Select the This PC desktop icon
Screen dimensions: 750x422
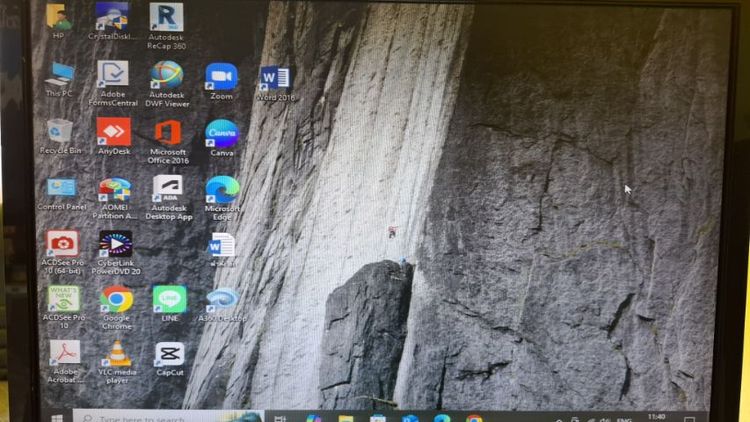[60, 79]
